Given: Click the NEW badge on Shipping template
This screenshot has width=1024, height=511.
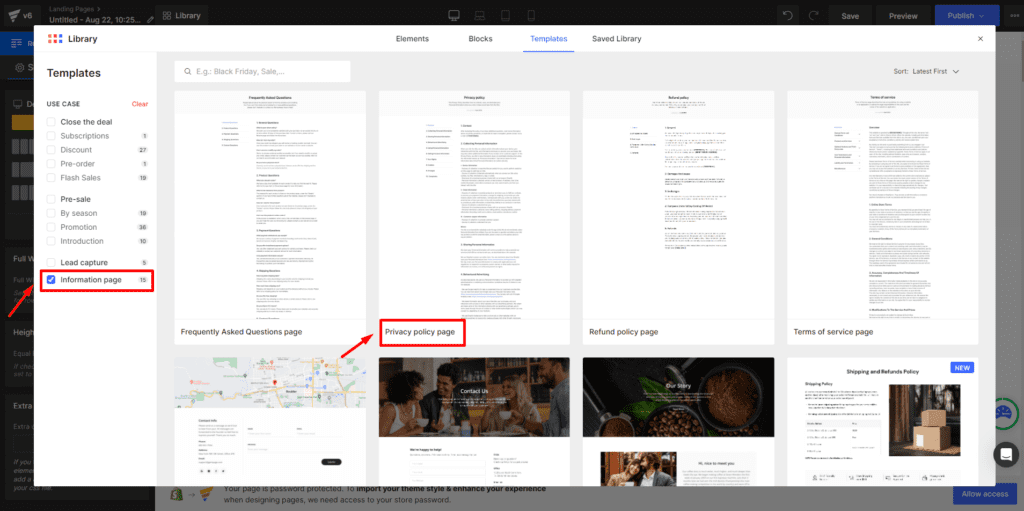Looking at the screenshot, I should click(x=962, y=367).
